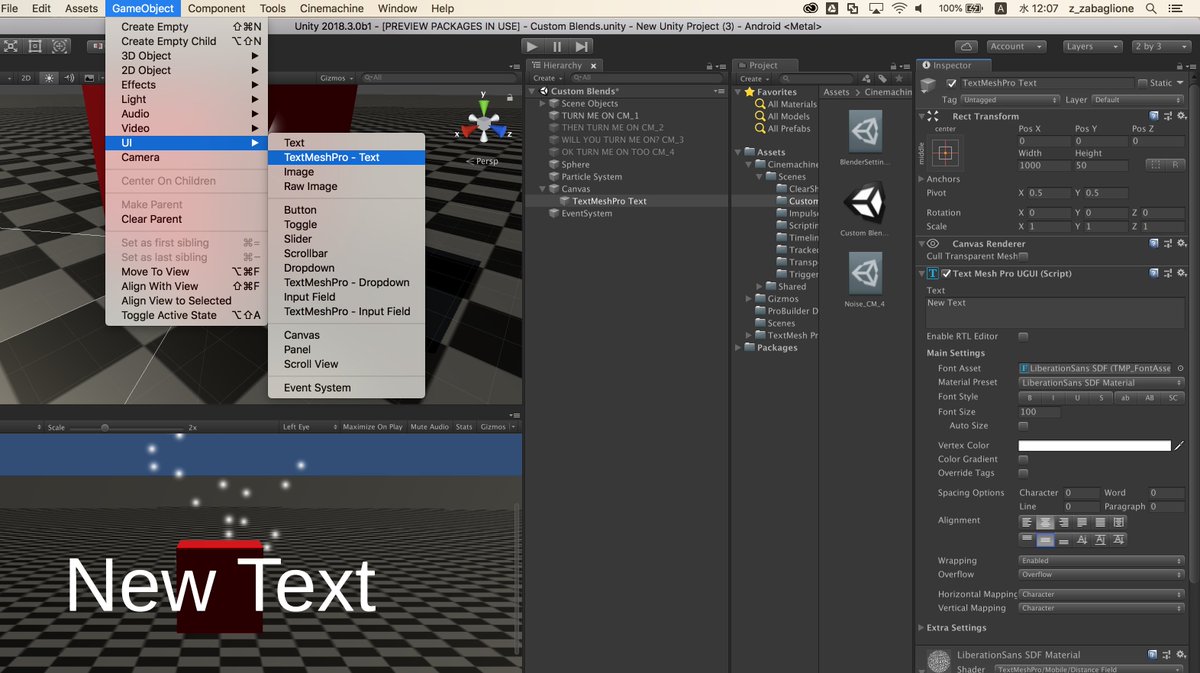Open the Wrapping dropdown
The height and width of the screenshot is (673, 1200).
(1102, 561)
